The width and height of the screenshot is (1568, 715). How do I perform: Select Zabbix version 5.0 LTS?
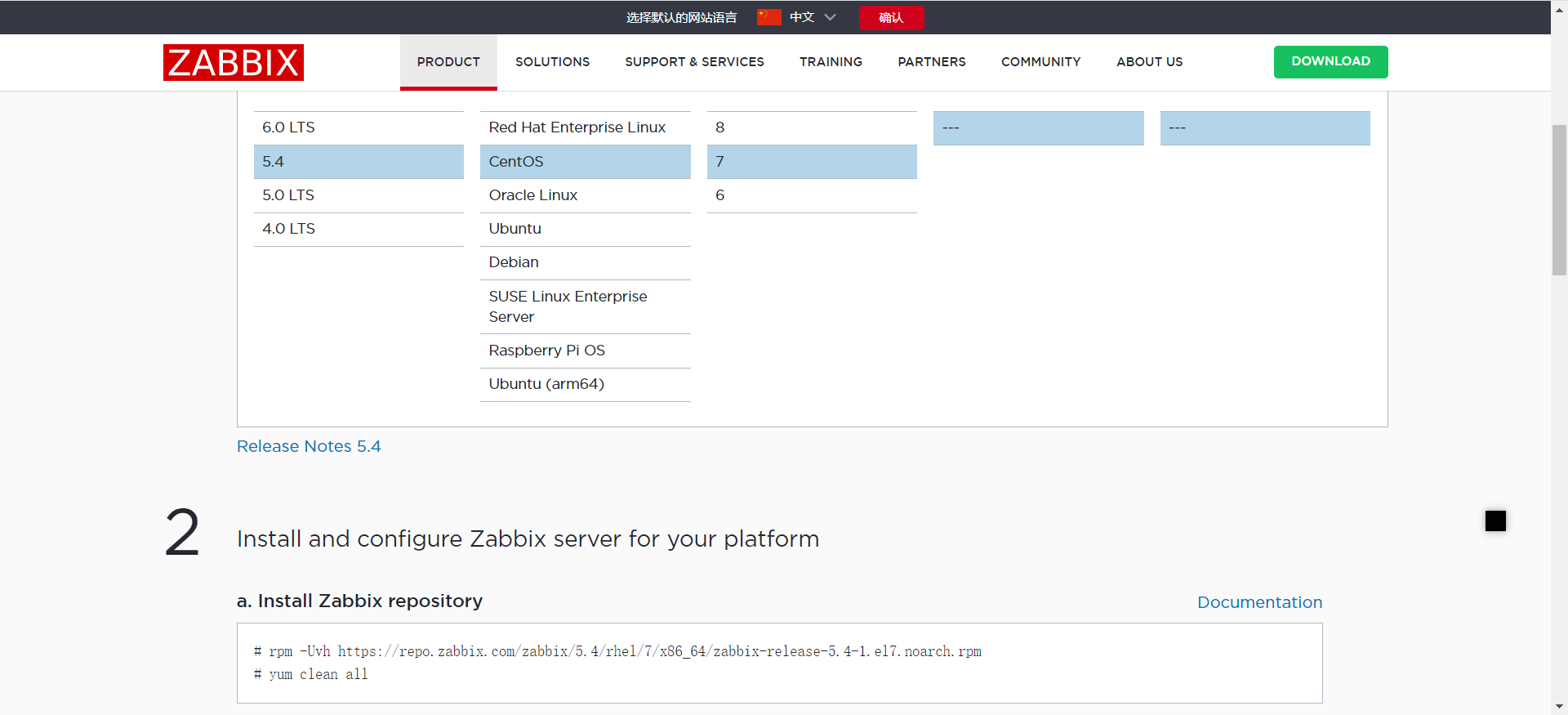tap(359, 195)
